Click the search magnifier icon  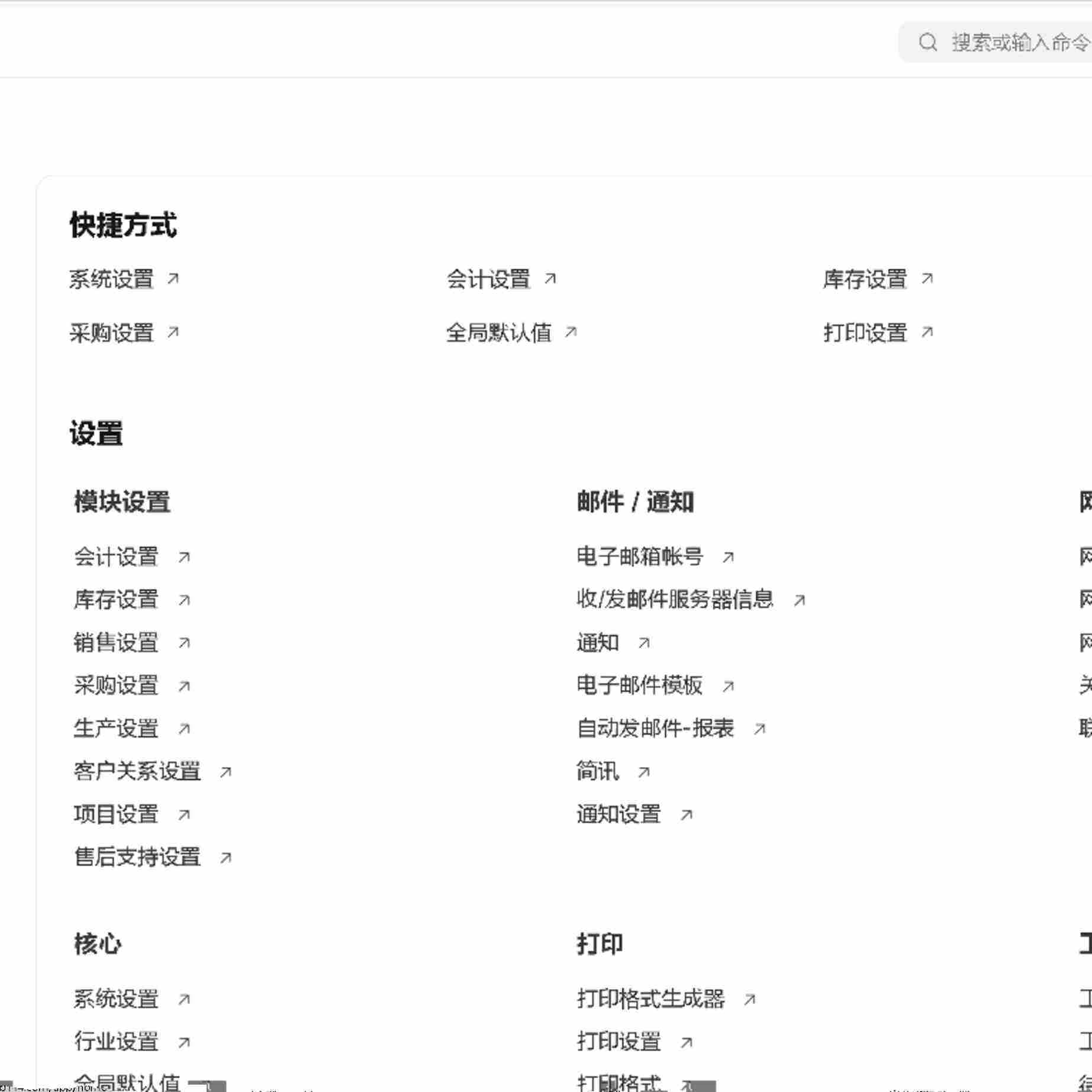[x=928, y=41]
